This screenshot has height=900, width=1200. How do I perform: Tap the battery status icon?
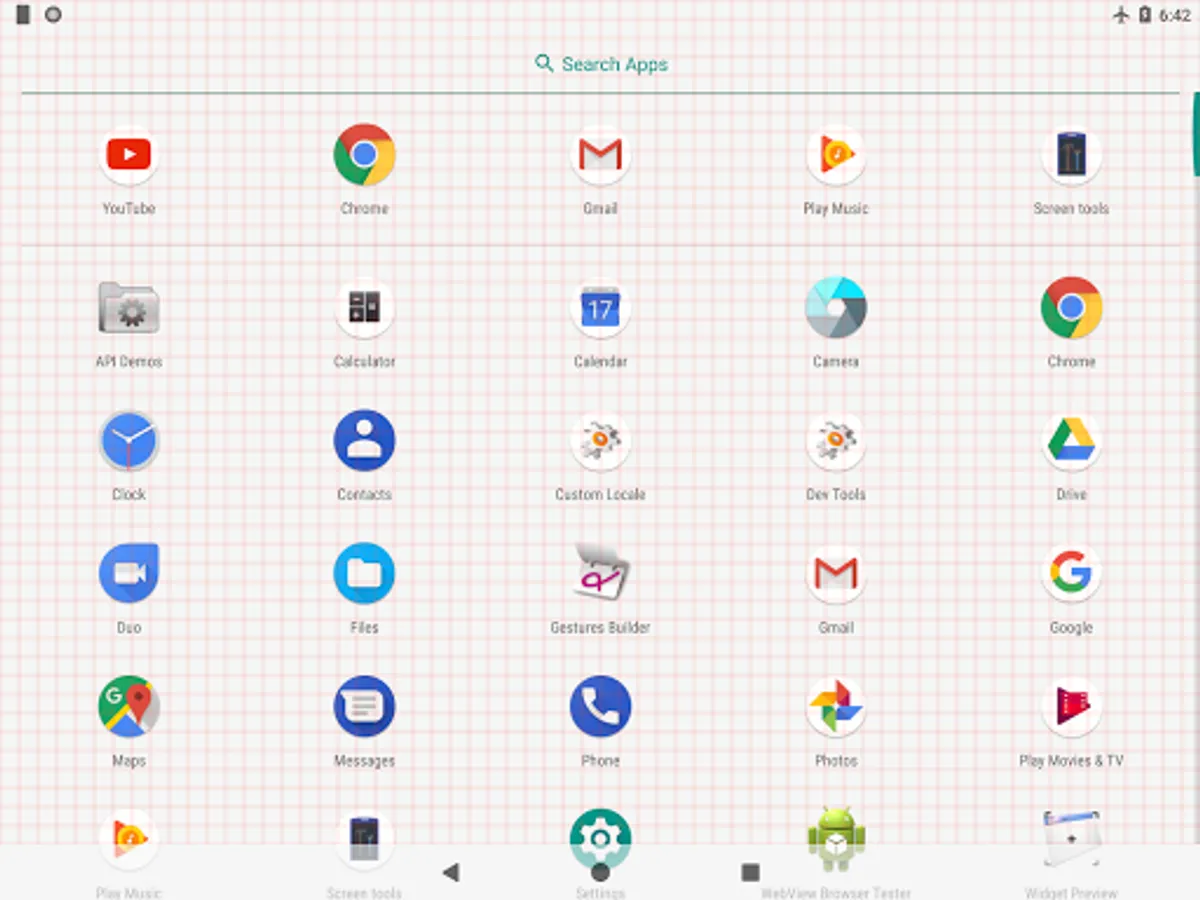point(1145,15)
